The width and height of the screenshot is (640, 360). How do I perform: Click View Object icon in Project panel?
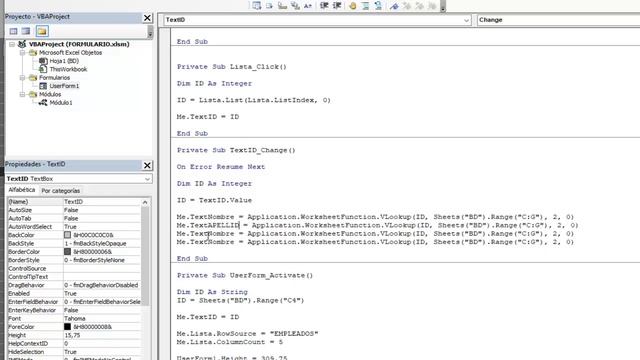pyautogui.click(x=26, y=31)
